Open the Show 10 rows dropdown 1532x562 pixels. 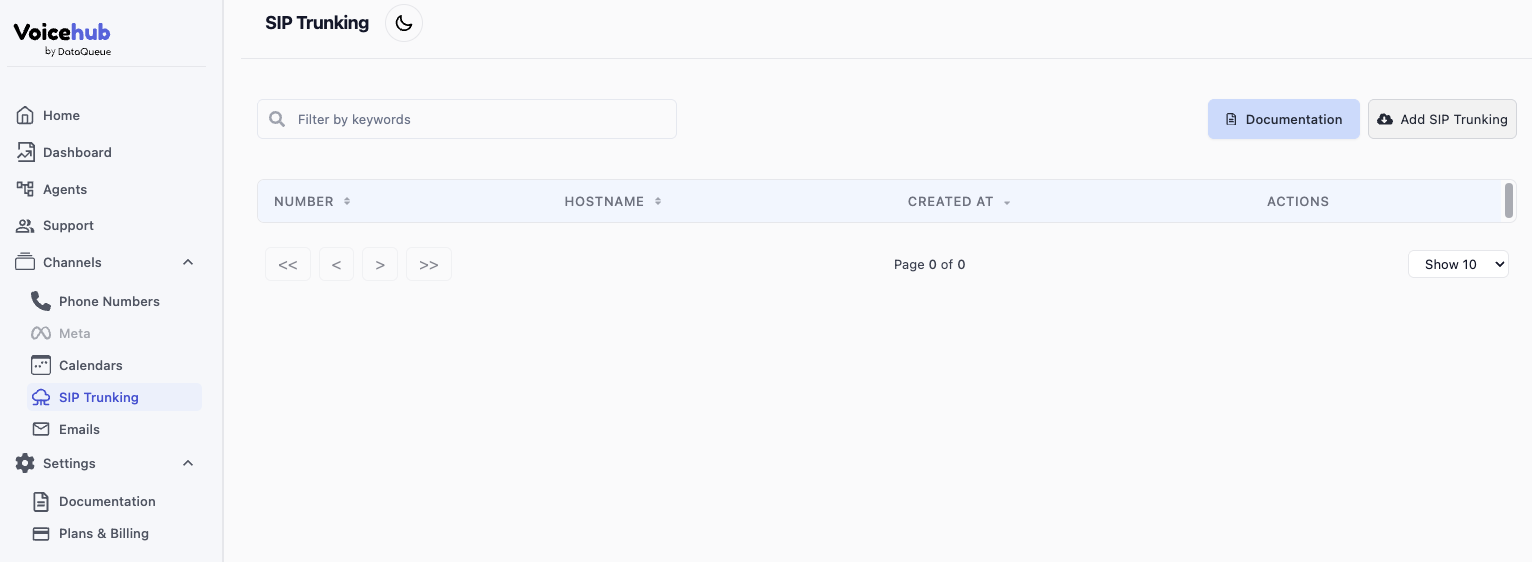(1457, 264)
